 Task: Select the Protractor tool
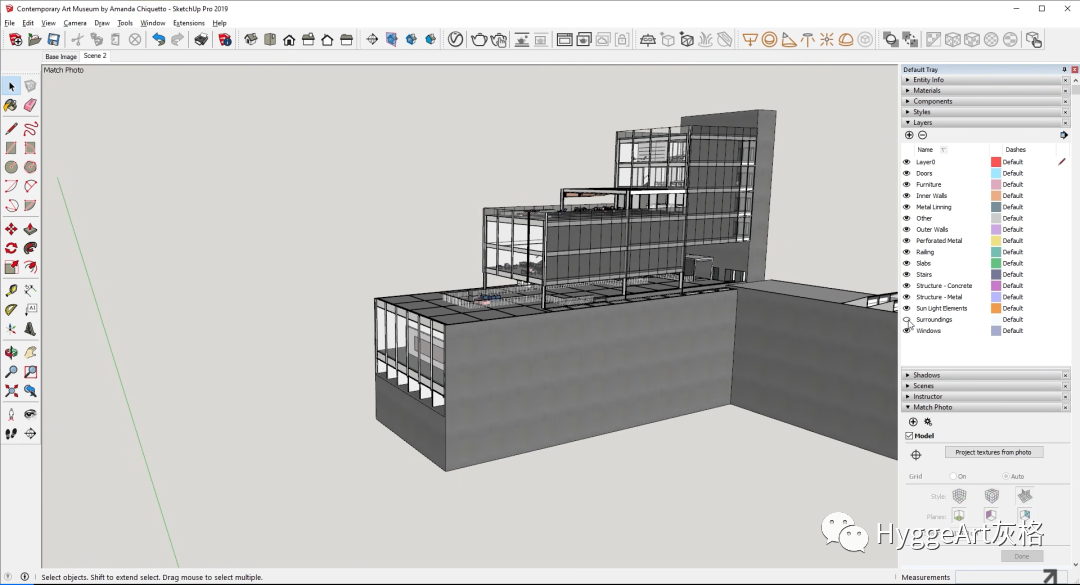[11, 310]
